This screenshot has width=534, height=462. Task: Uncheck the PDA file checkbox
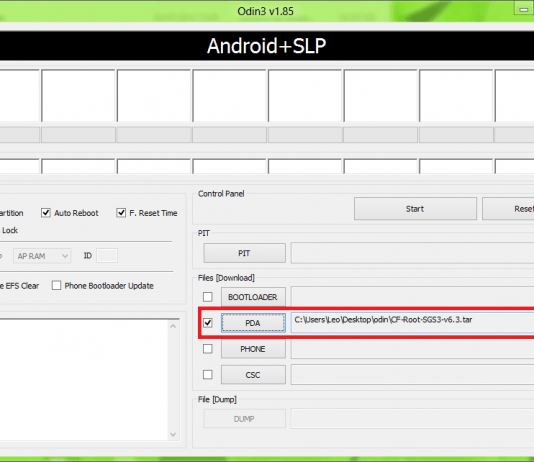coord(207,323)
